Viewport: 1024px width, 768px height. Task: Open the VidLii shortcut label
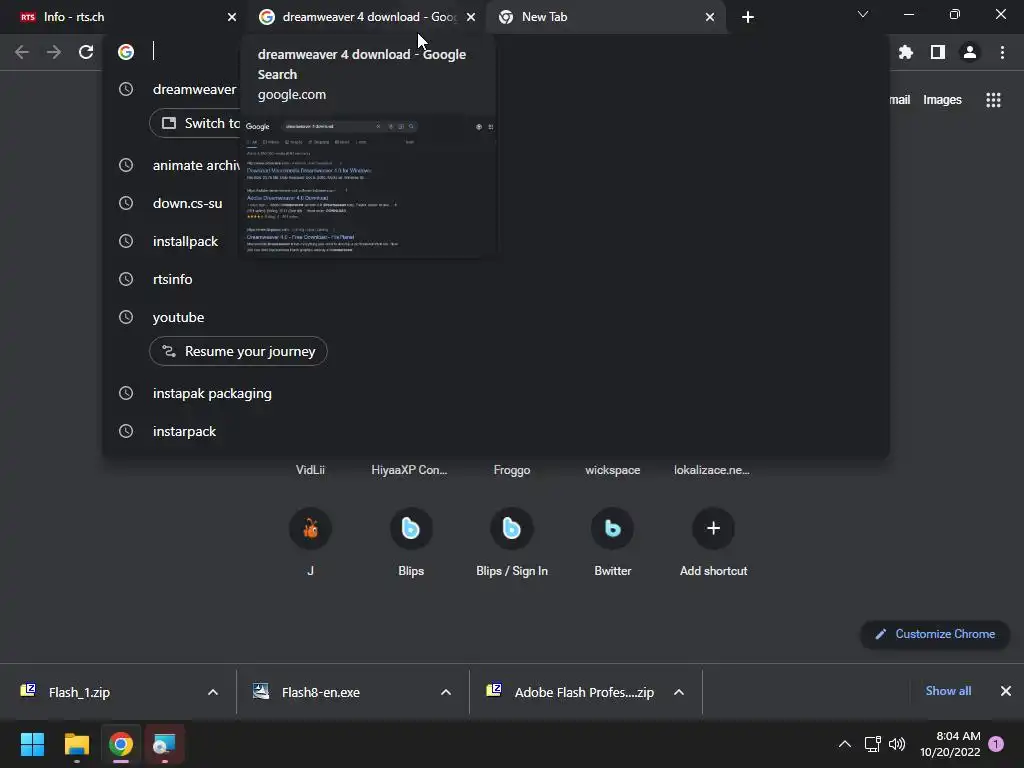[x=310, y=470]
